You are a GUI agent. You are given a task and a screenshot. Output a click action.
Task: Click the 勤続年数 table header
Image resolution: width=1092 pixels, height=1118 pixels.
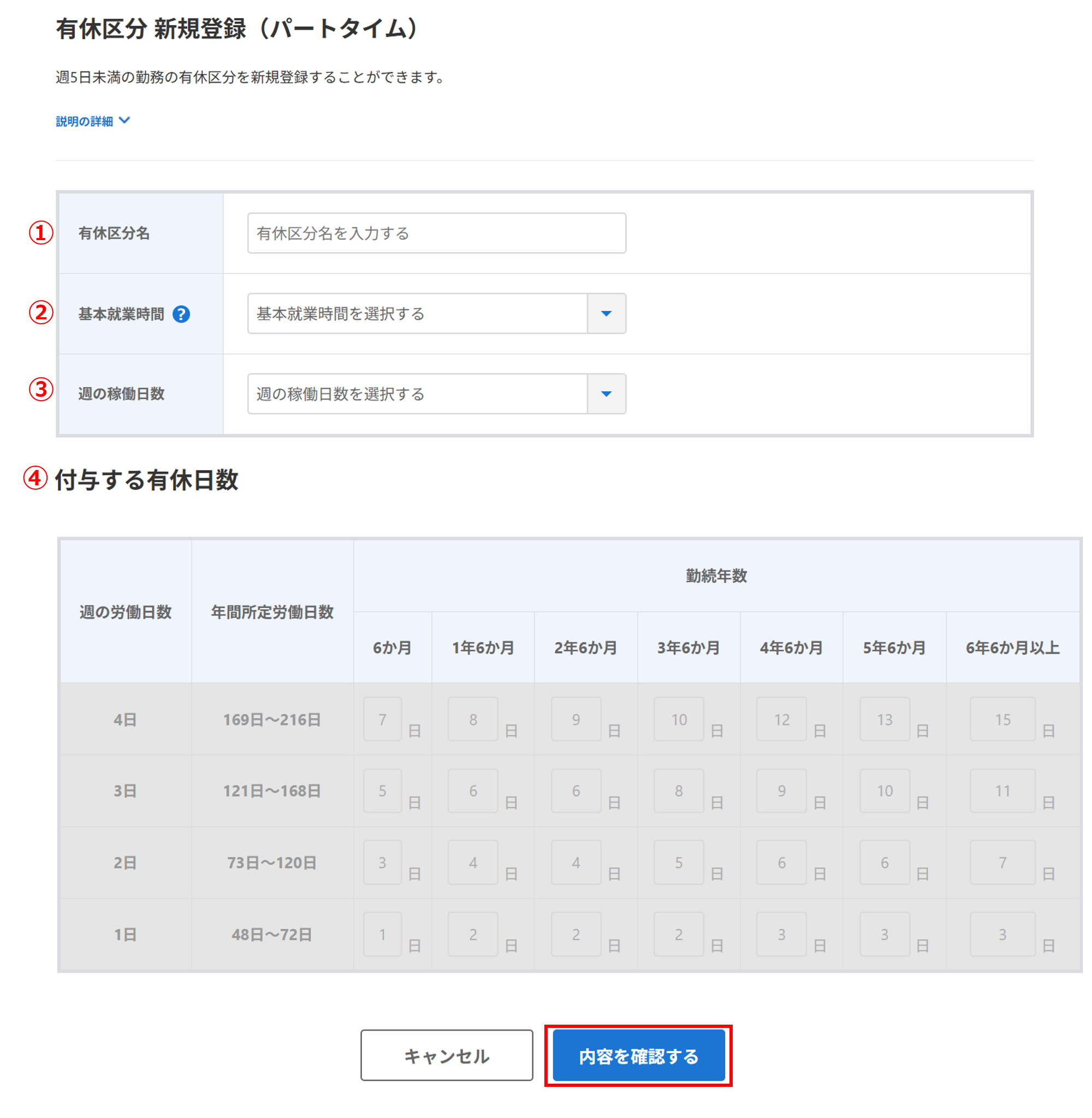pos(716,575)
